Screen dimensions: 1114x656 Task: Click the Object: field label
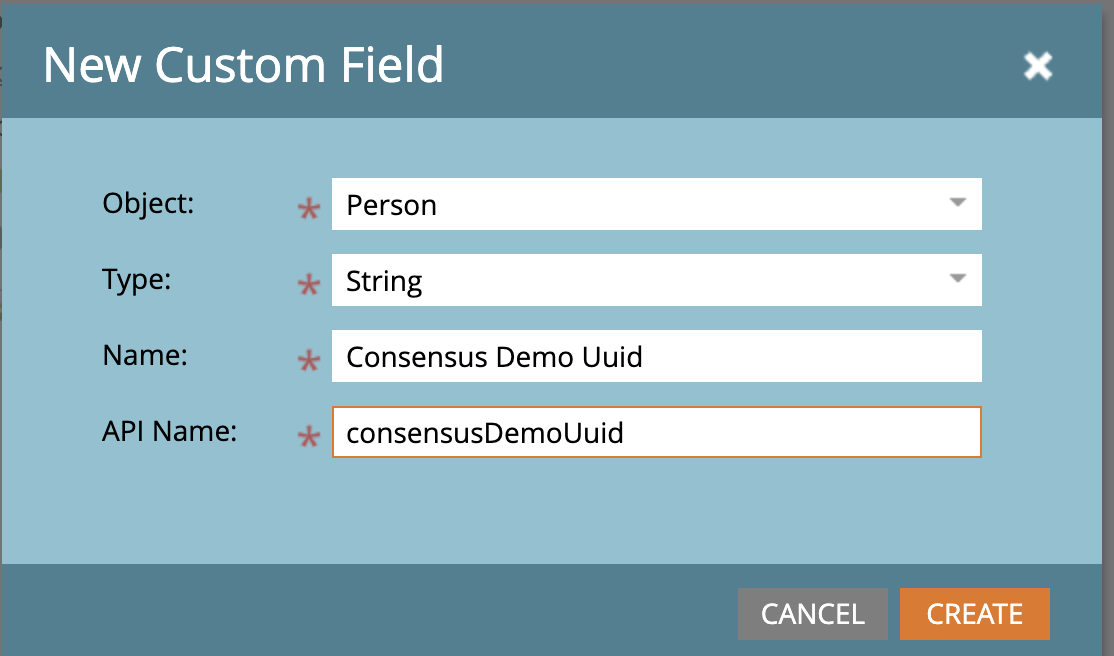point(148,204)
